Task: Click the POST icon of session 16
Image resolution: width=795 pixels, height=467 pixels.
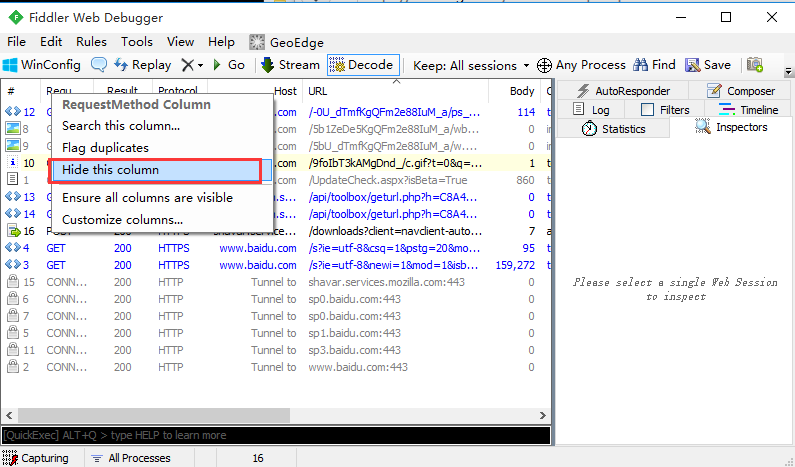Action: coord(13,231)
